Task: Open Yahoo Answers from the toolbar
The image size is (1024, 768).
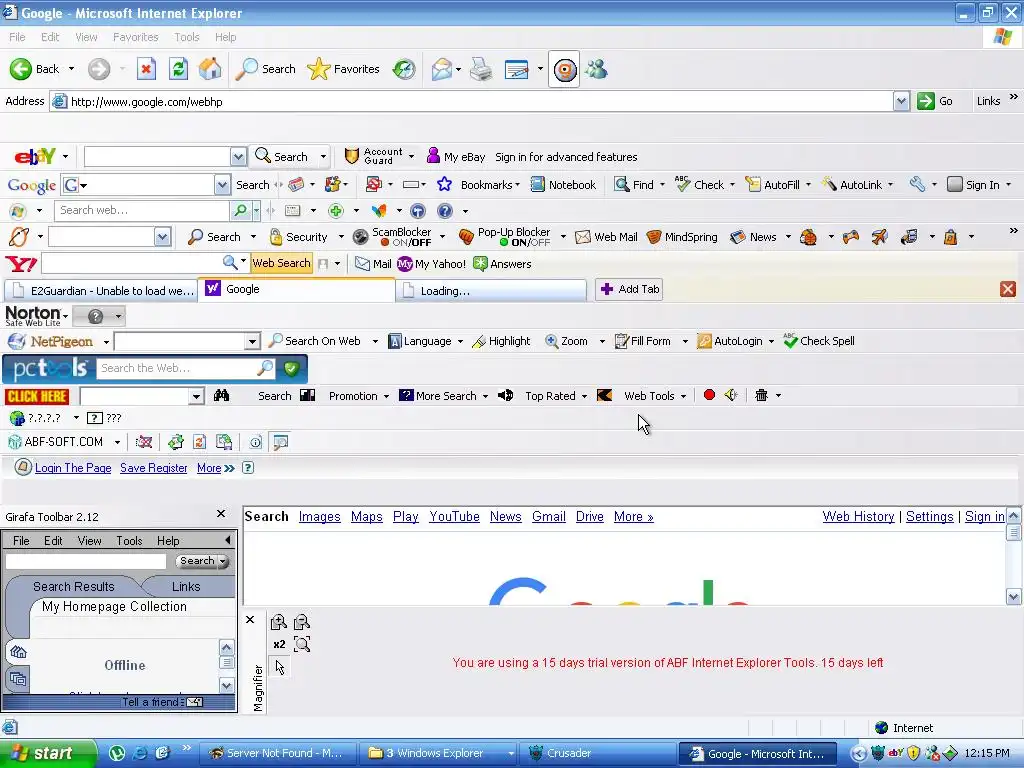Action: pyautogui.click(x=502, y=264)
